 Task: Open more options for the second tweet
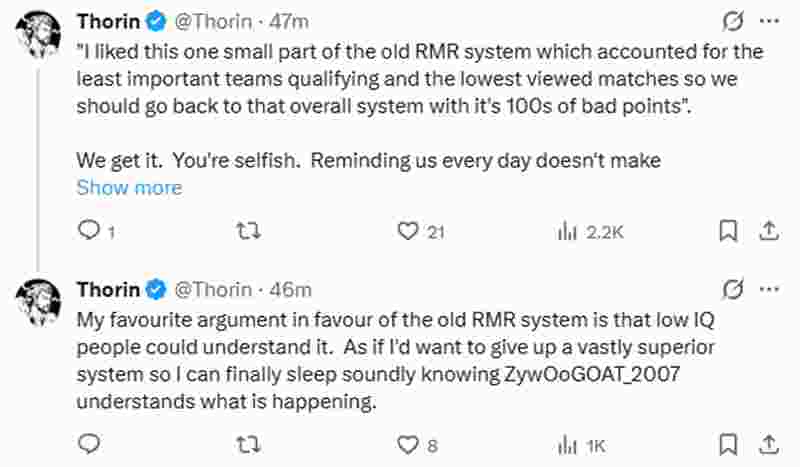tap(768, 289)
